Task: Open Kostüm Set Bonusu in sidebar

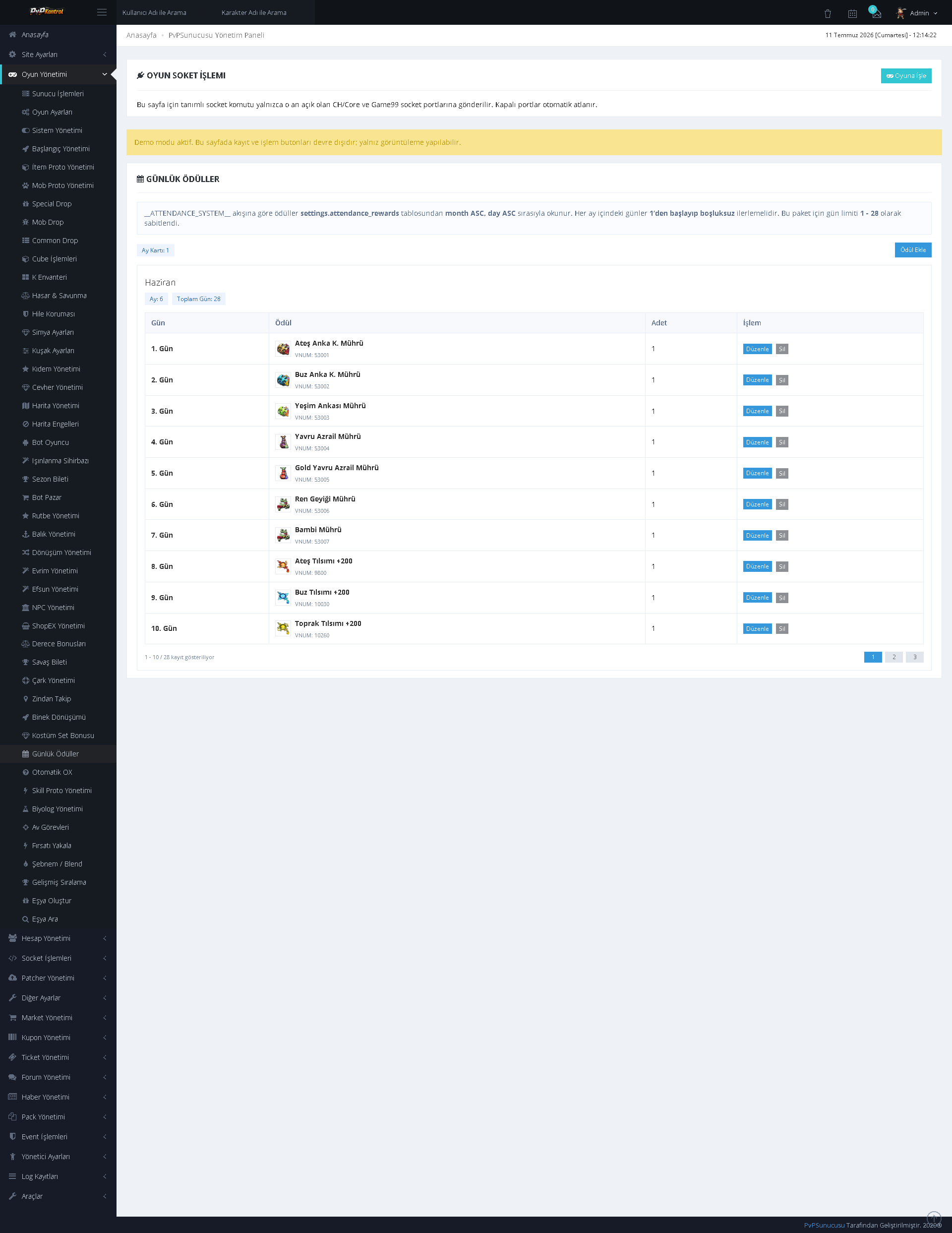Action: (58, 736)
